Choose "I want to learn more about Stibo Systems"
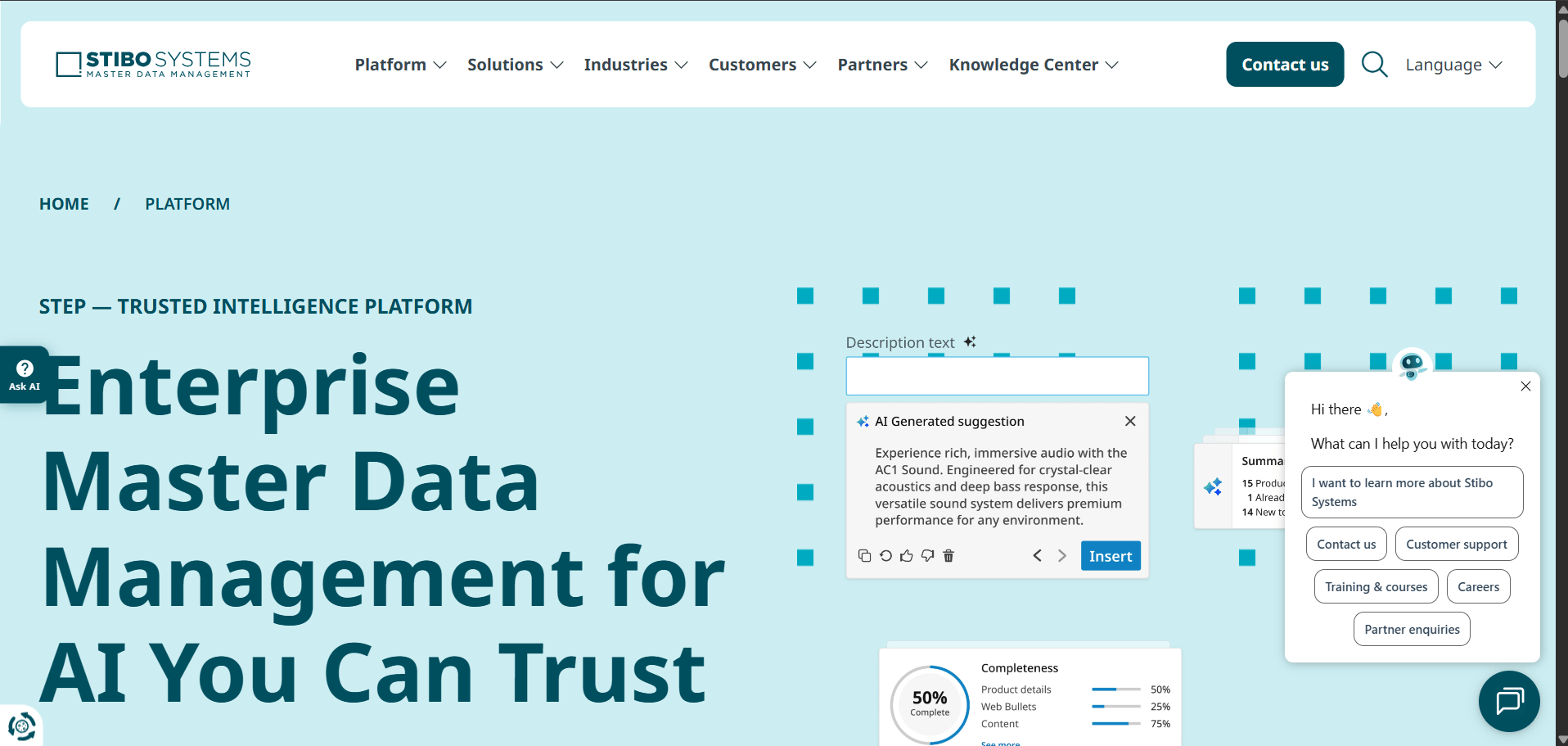 [1412, 492]
